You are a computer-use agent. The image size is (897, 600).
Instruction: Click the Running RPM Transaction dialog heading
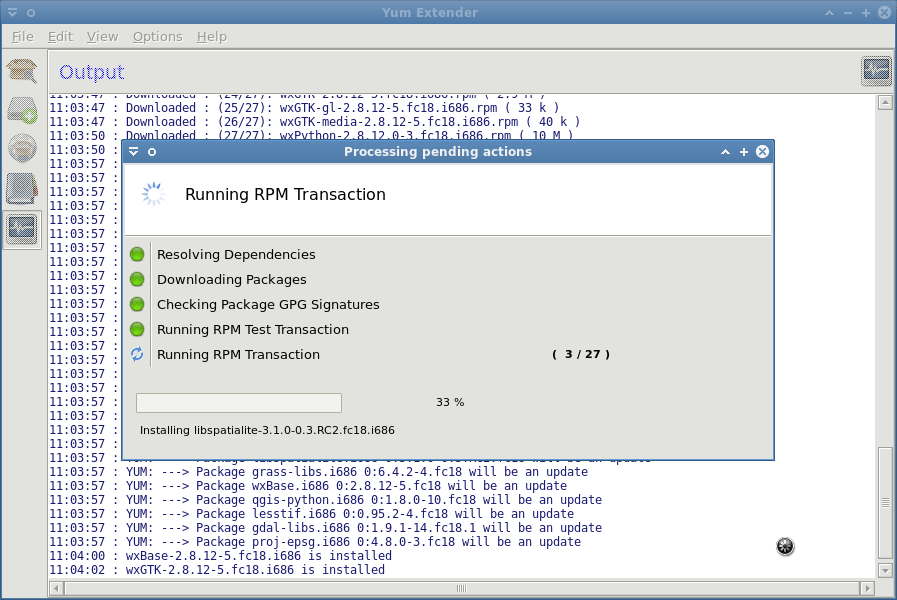coord(285,194)
